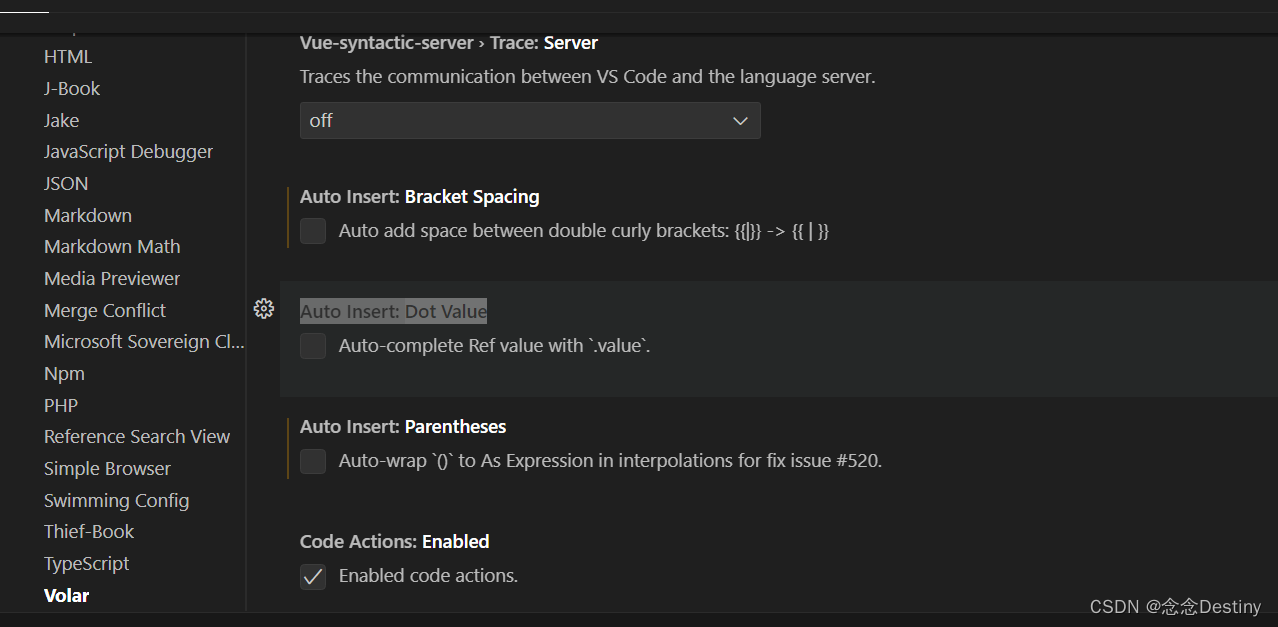Click the Auto Insert: Dot Value title
This screenshot has width=1278, height=627.
(393, 312)
